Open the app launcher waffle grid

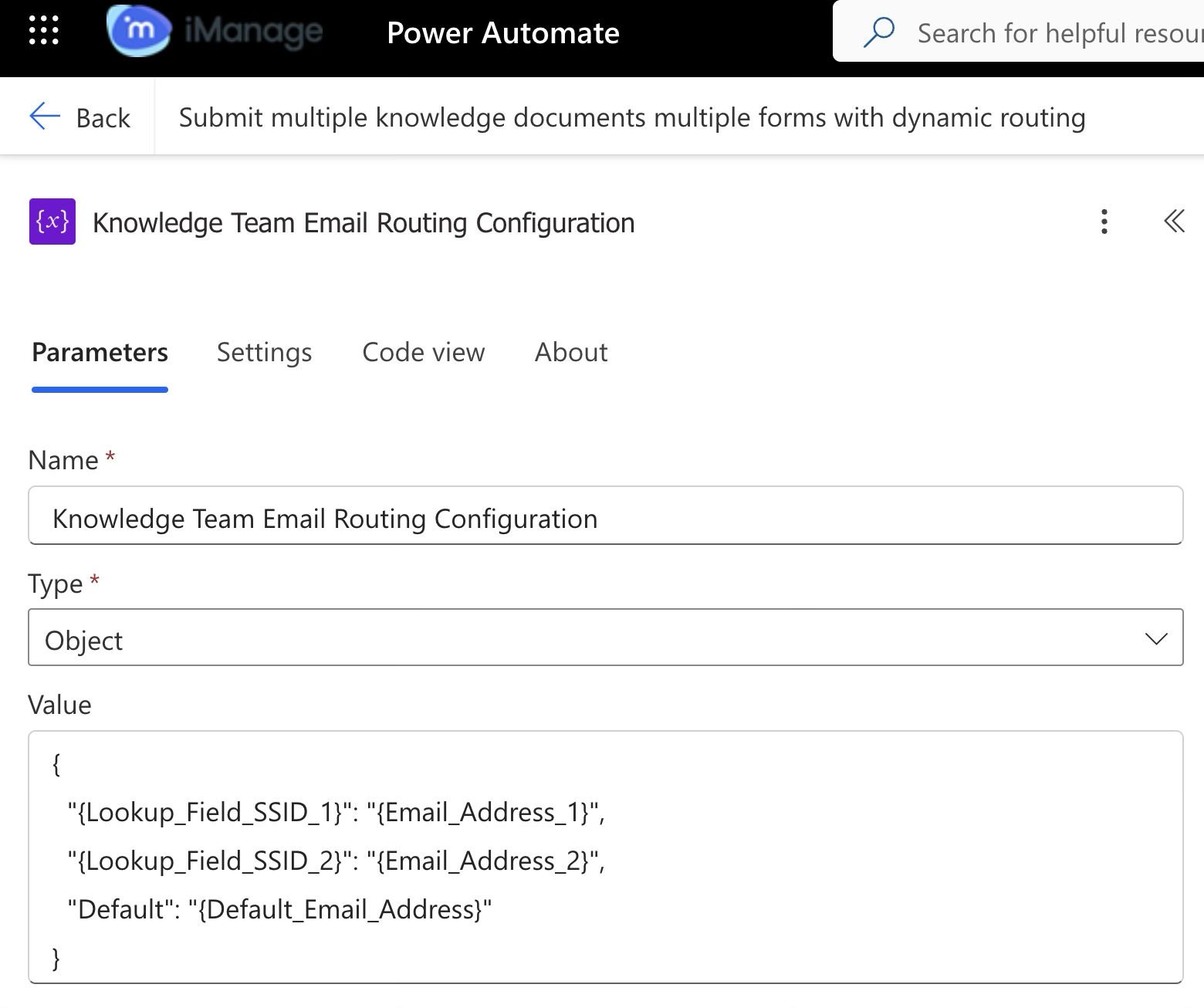coord(43,31)
